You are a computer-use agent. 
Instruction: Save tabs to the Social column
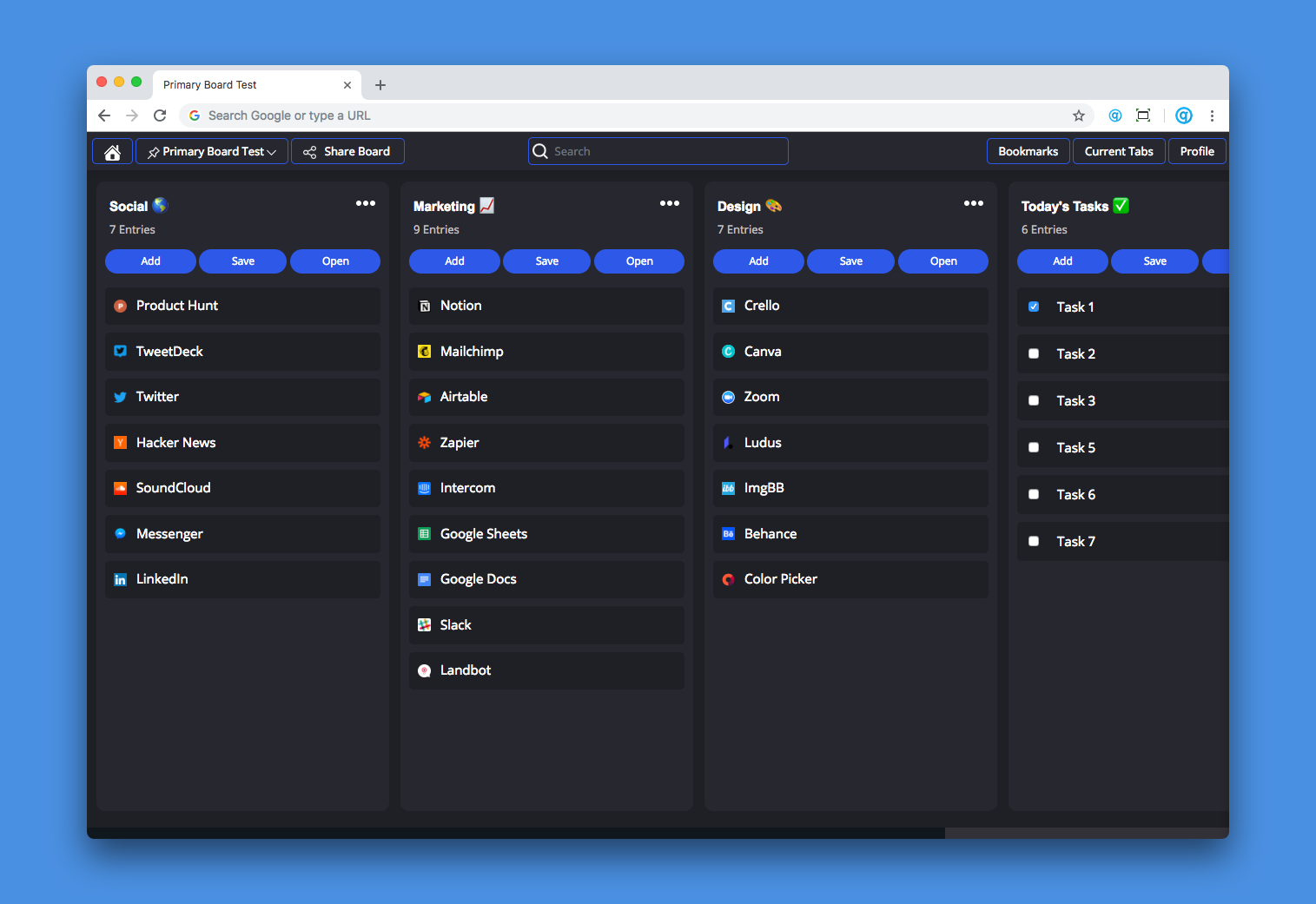click(243, 261)
